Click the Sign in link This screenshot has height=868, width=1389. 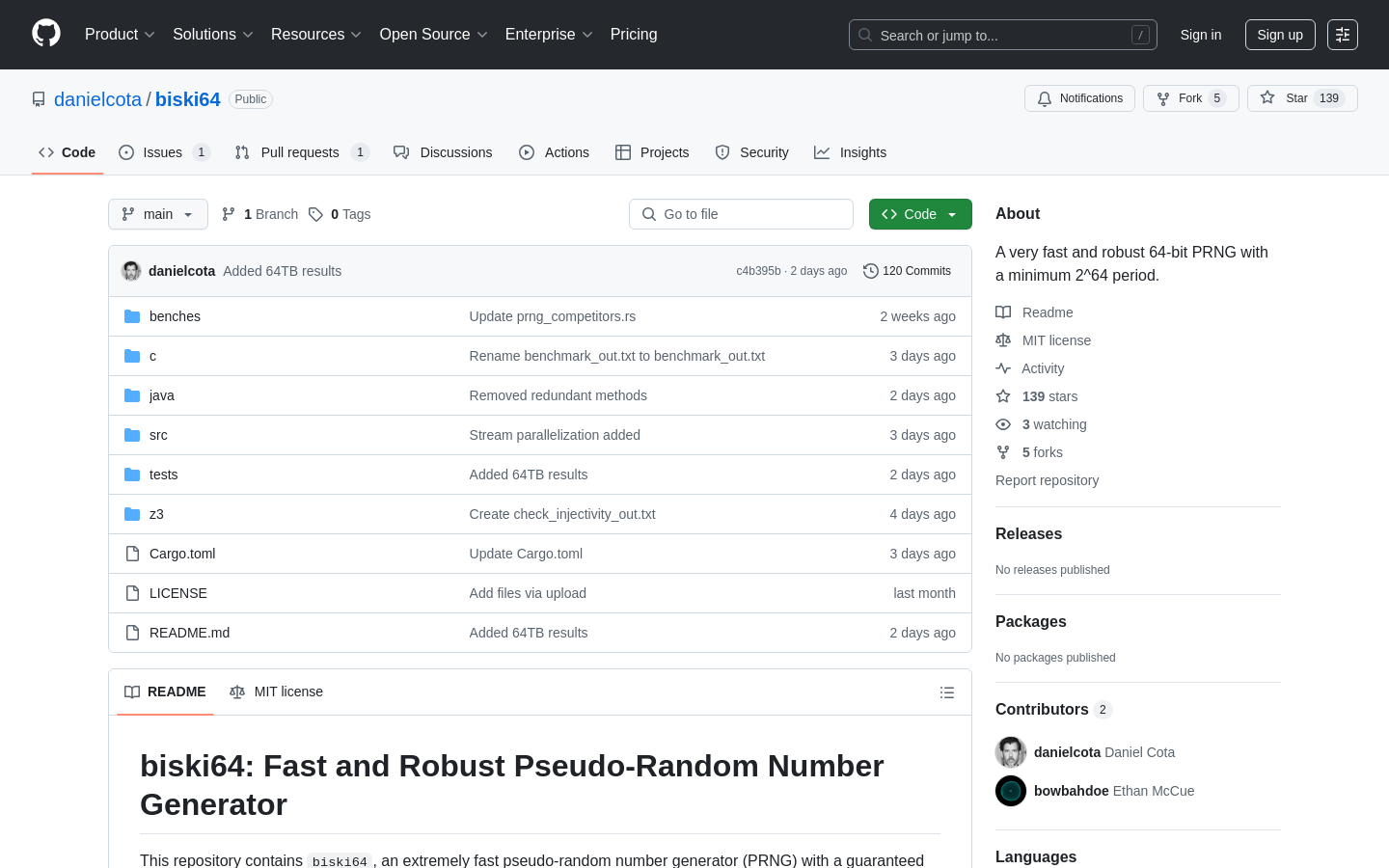[1201, 35]
